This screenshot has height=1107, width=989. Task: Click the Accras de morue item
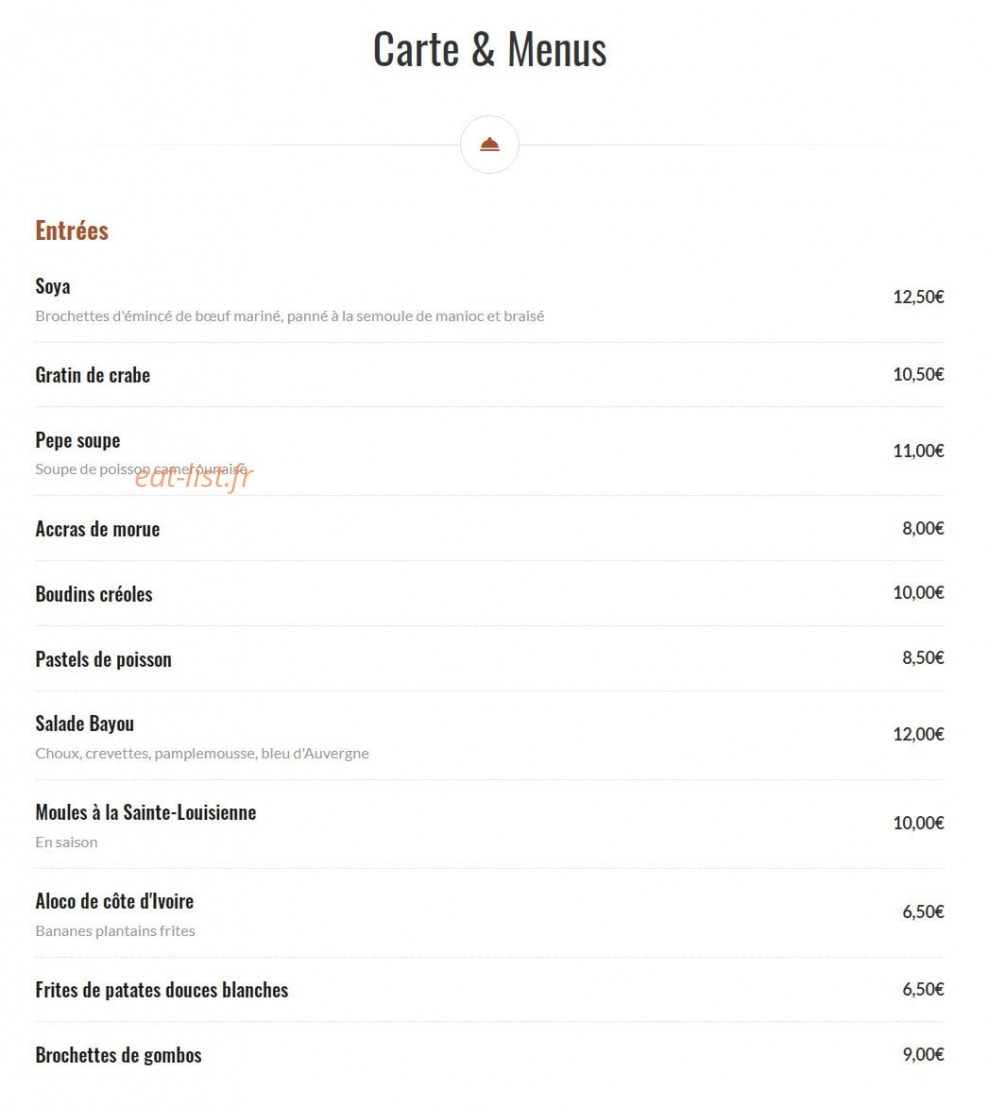[x=97, y=529]
